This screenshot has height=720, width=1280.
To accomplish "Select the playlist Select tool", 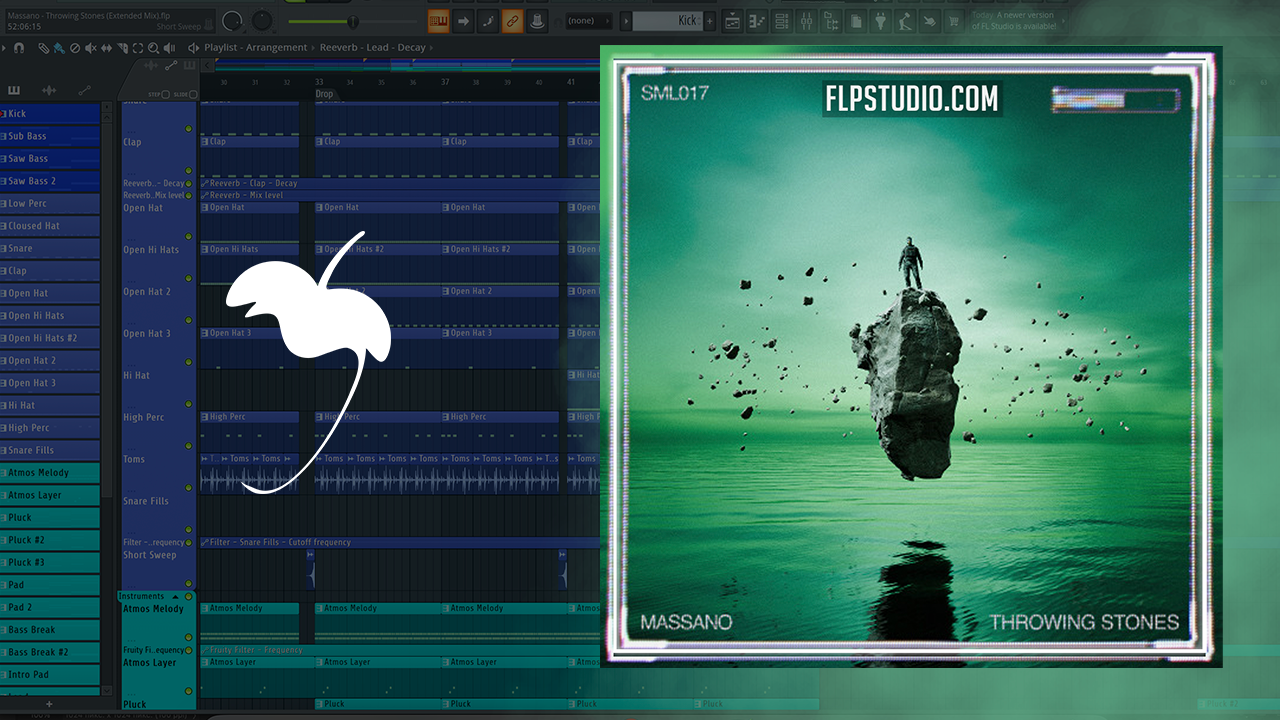I will pos(137,48).
